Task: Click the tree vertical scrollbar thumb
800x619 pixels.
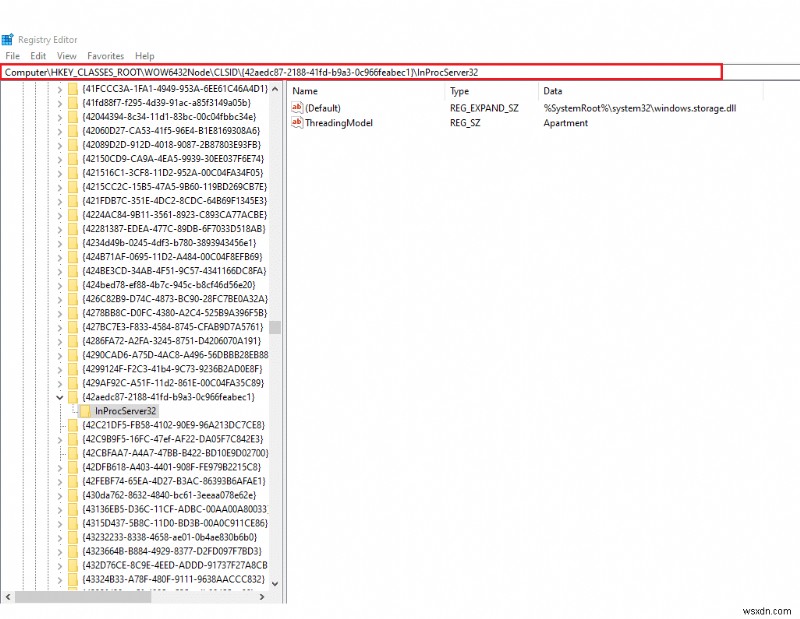Action: 275,327
